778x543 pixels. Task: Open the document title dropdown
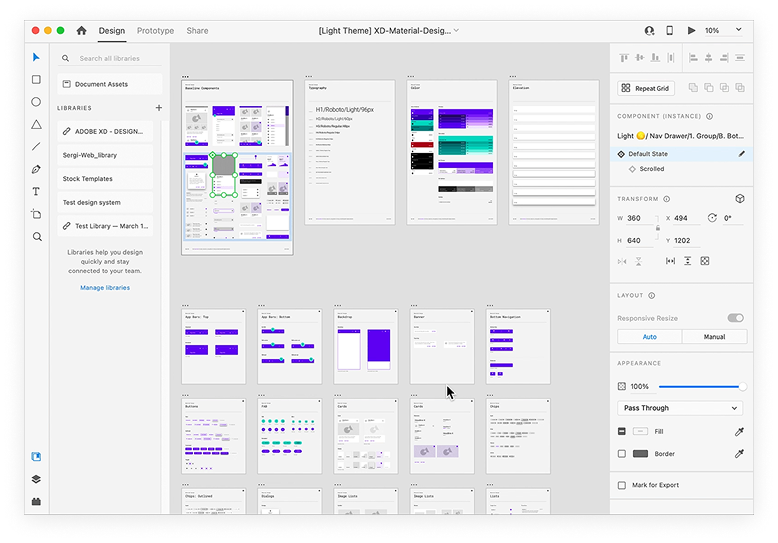click(x=456, y=31)
